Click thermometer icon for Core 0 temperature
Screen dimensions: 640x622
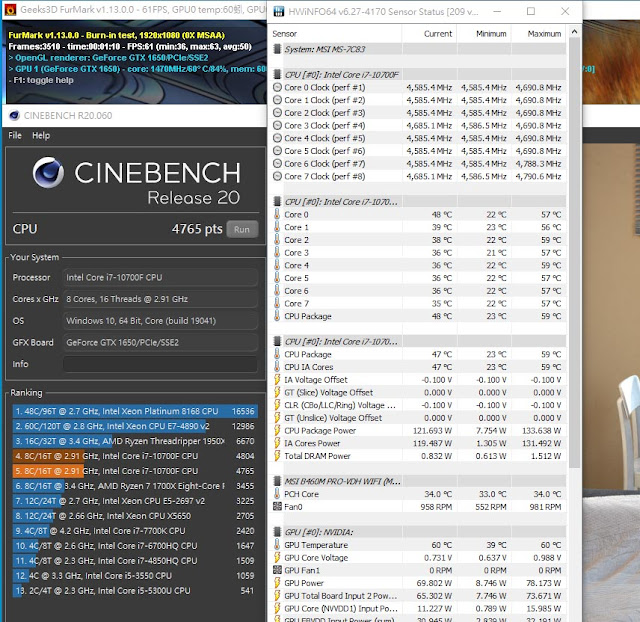point(277,215)
